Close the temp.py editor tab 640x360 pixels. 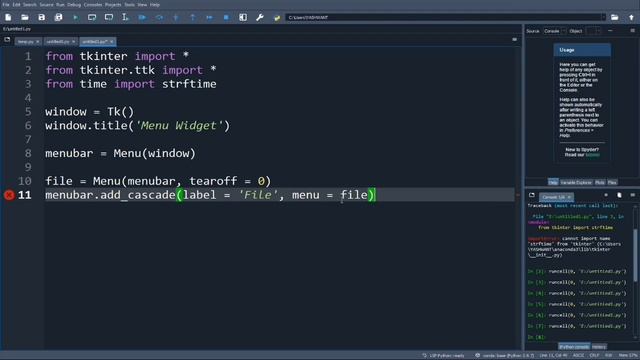click(38, 42)
